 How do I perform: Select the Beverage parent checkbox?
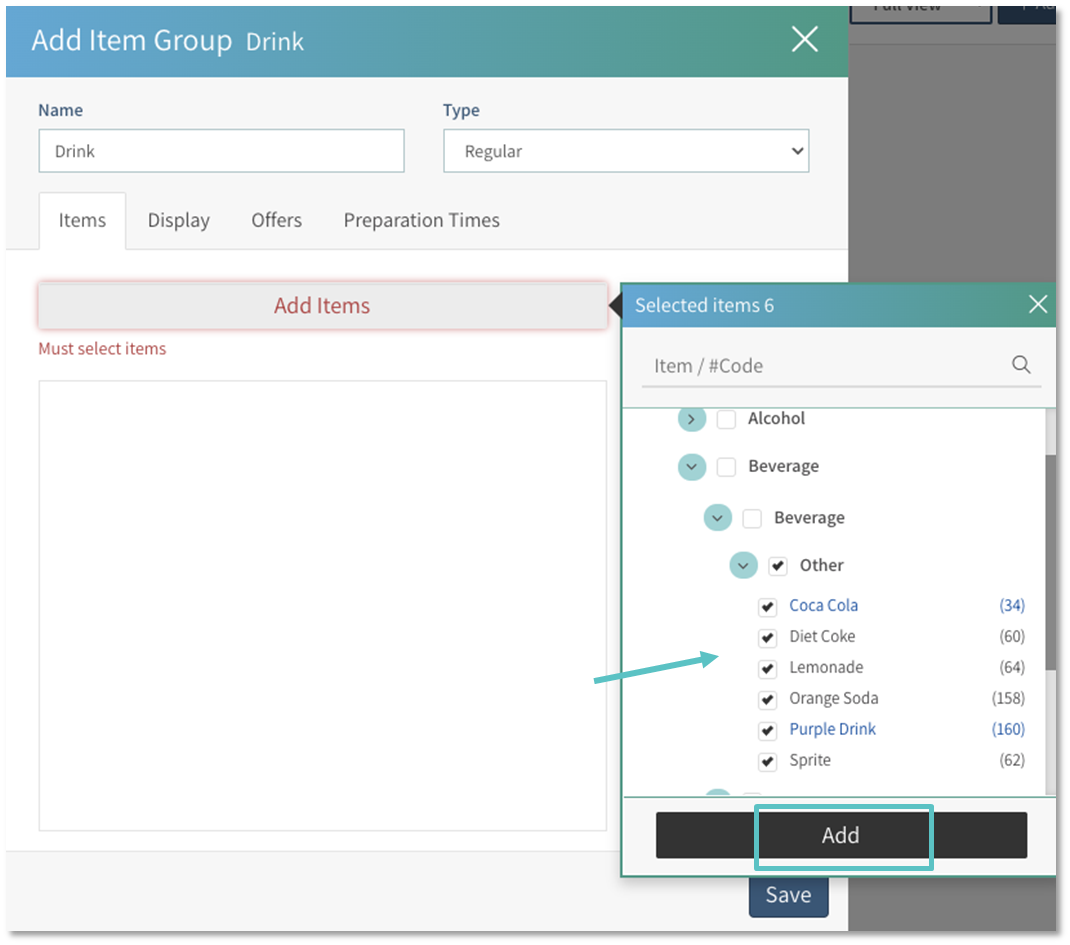coord(726,467)
